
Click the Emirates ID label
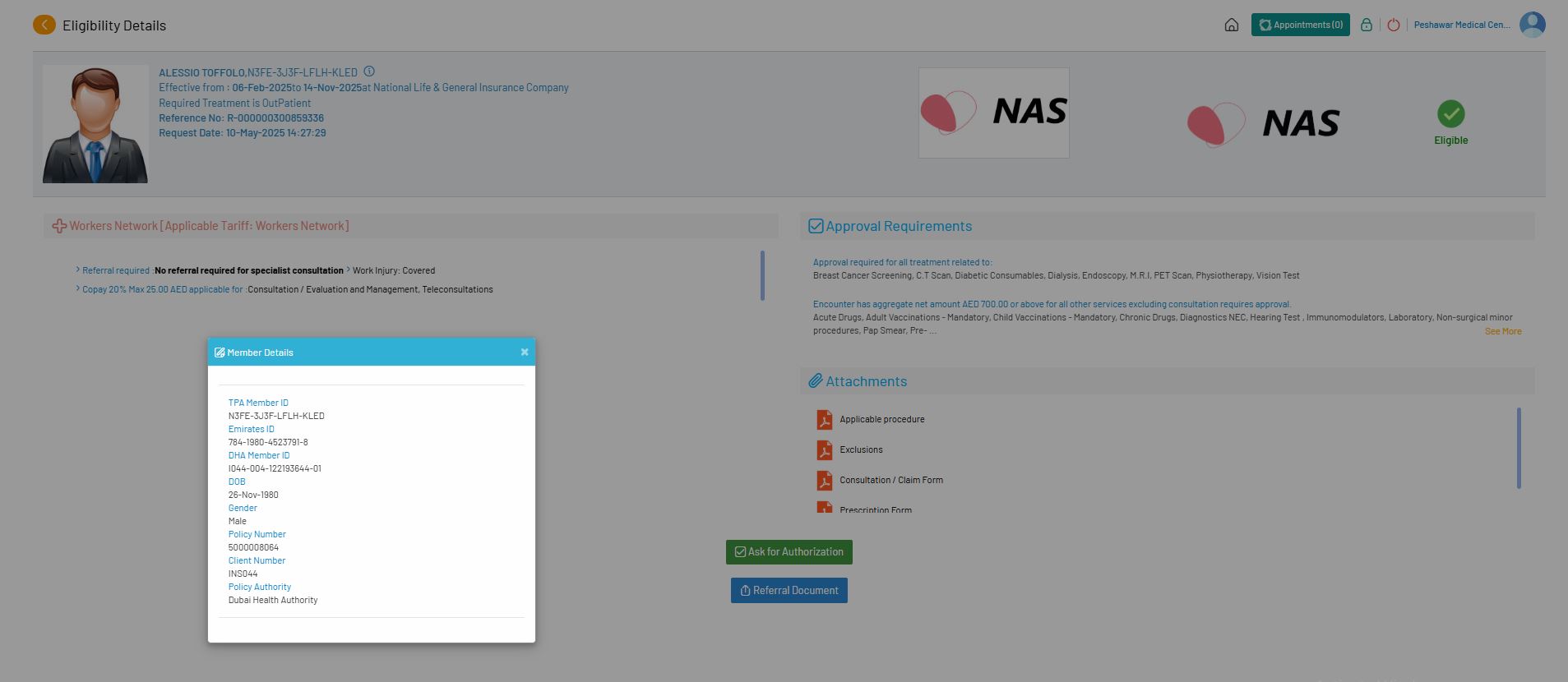pos(252,429)
